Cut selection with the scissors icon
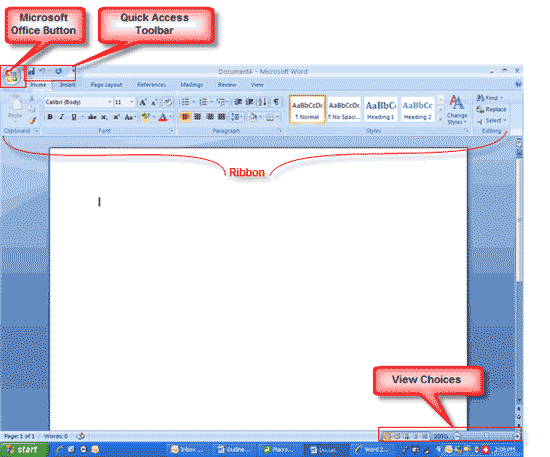 tap(32, 99)
